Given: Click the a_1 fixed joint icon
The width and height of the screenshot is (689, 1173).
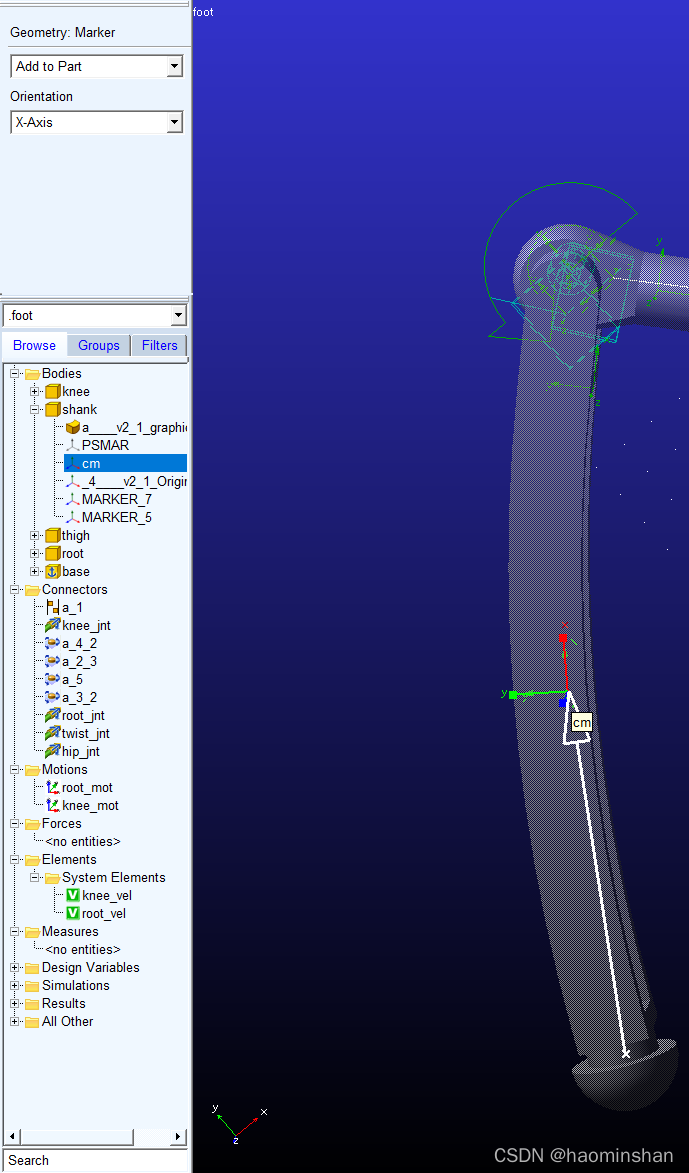Looking at the screenshot, I should coord(53,607).
